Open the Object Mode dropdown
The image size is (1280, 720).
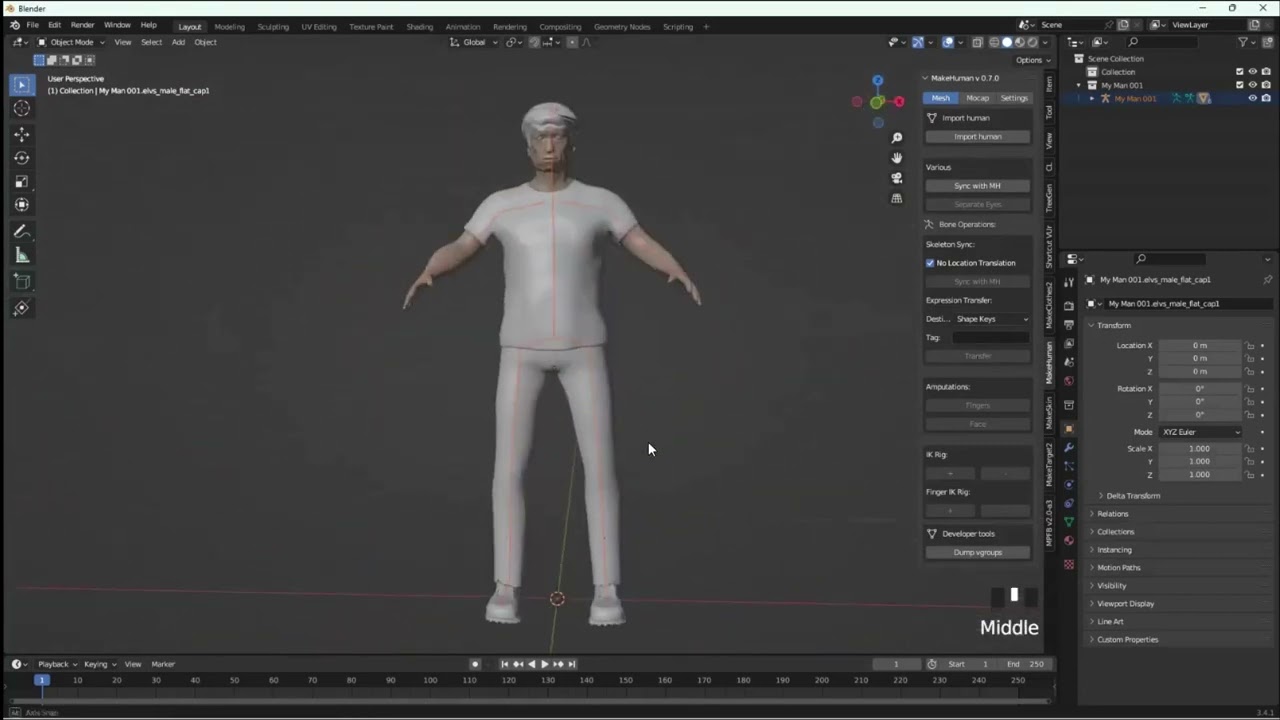70,42
